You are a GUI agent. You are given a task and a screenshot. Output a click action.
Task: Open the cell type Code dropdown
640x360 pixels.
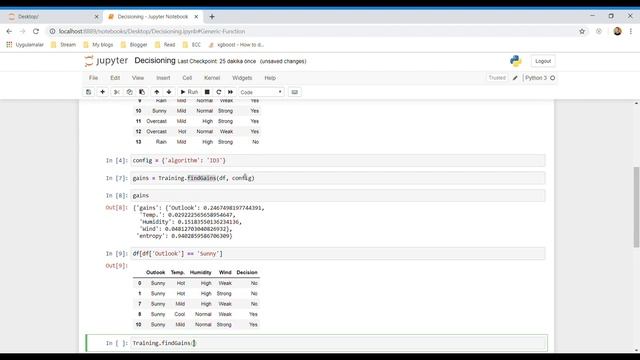pyautogui.click(x=261, y=92)
